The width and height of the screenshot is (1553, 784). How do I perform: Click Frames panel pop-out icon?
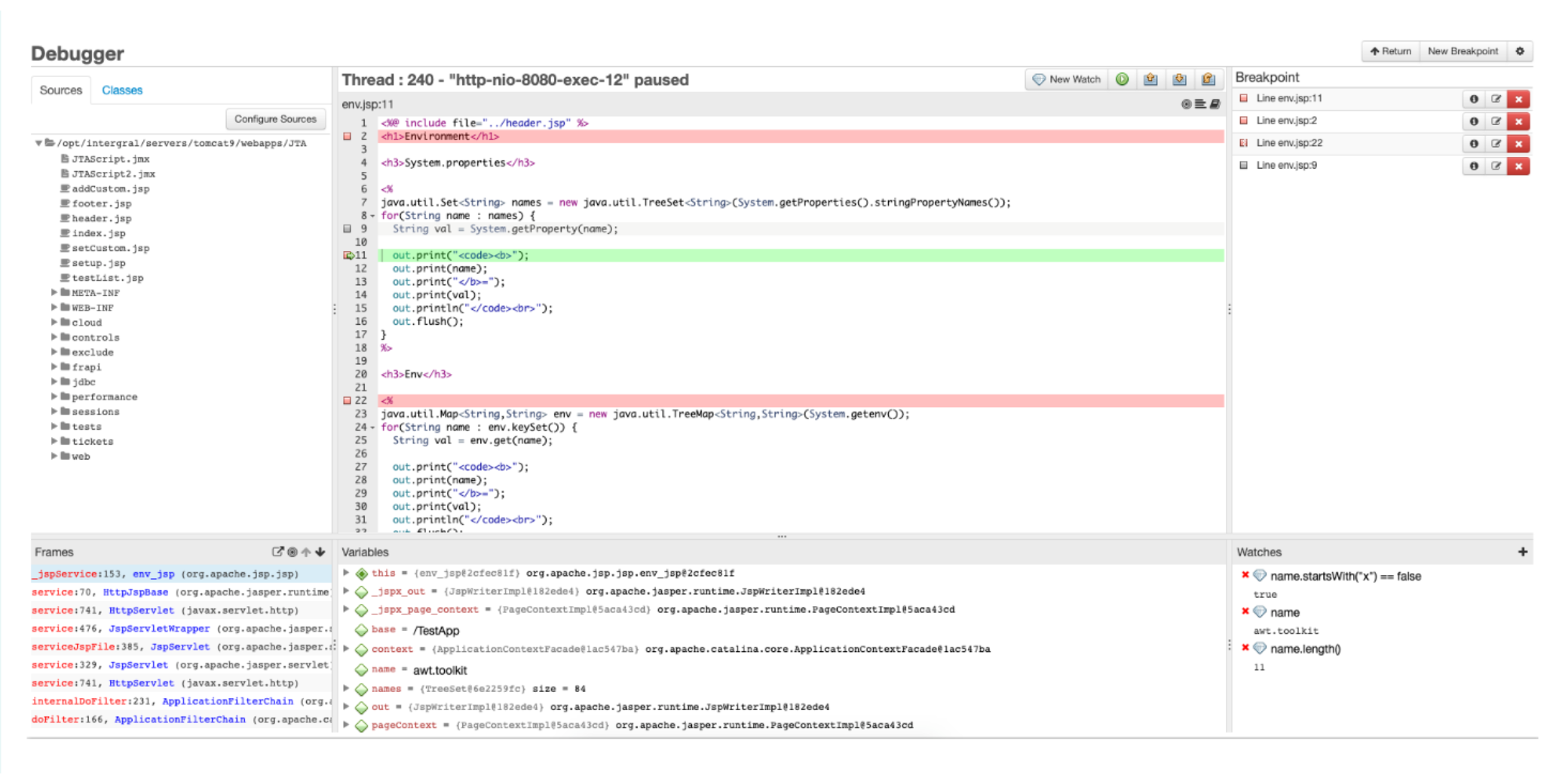pos(277,552)
